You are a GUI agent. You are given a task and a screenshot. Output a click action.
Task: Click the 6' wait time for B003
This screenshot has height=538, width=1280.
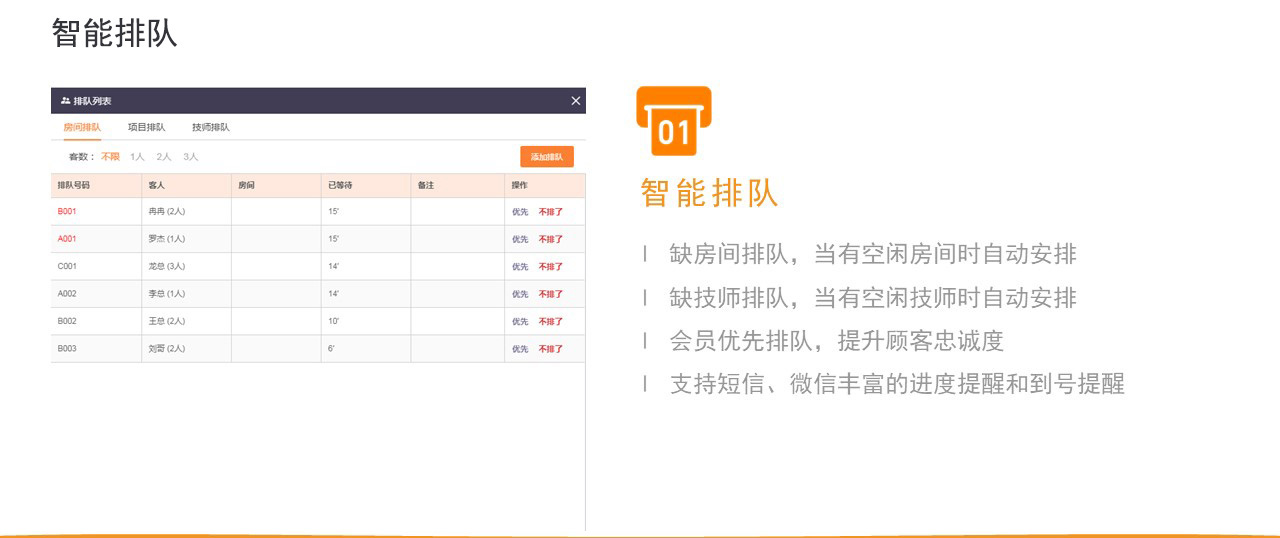click(331, 349)
